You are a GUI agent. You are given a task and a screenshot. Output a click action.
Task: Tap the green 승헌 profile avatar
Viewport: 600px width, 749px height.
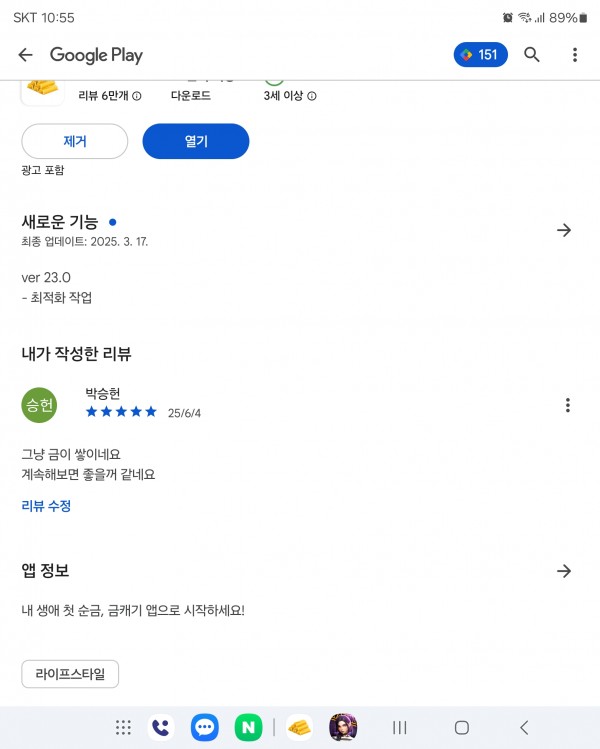39,405
